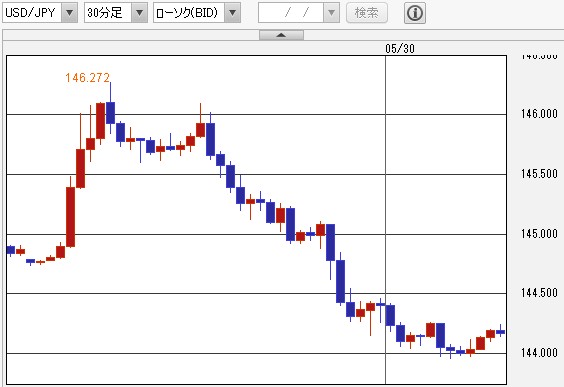Open the ローソク(BID) chart type dropdown arrow
This screenshot has height=387, width=564.
[232, 13]
